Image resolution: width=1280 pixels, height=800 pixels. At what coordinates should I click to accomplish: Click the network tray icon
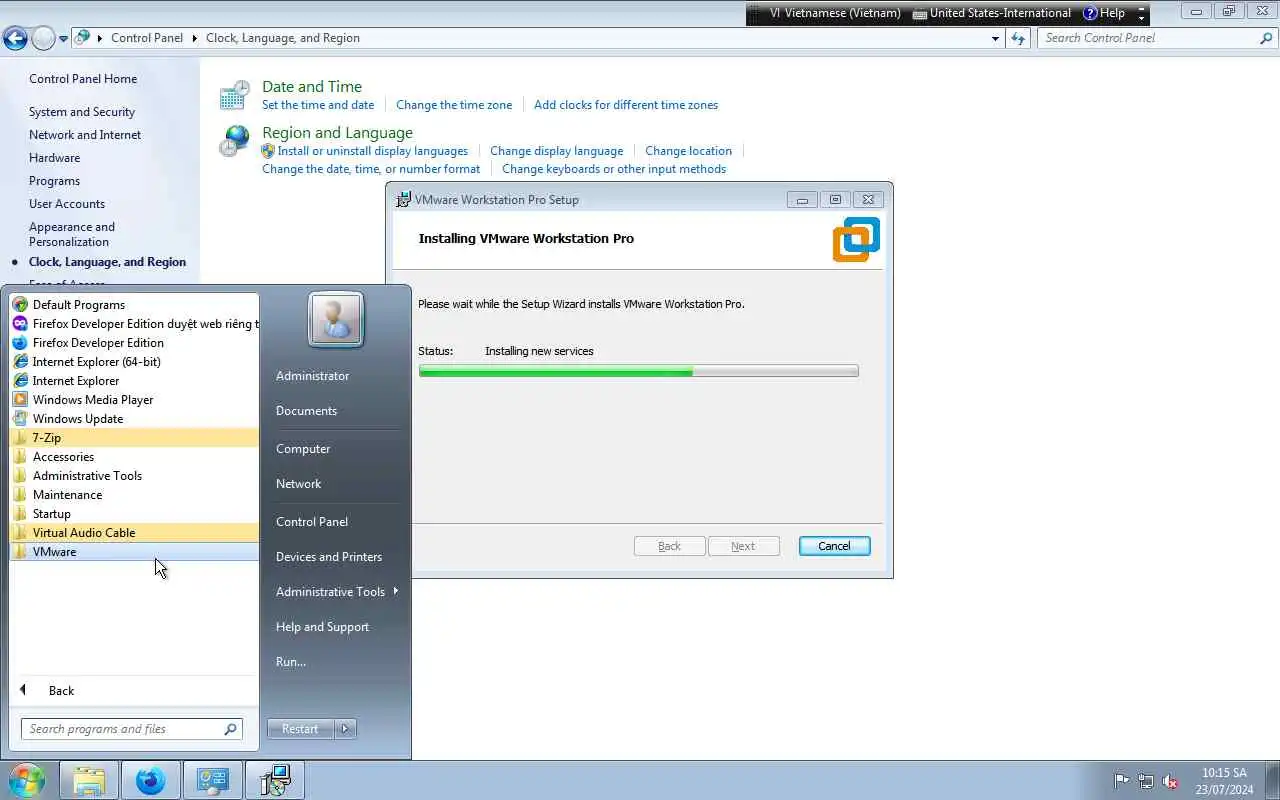click(x=1146, y=781)
